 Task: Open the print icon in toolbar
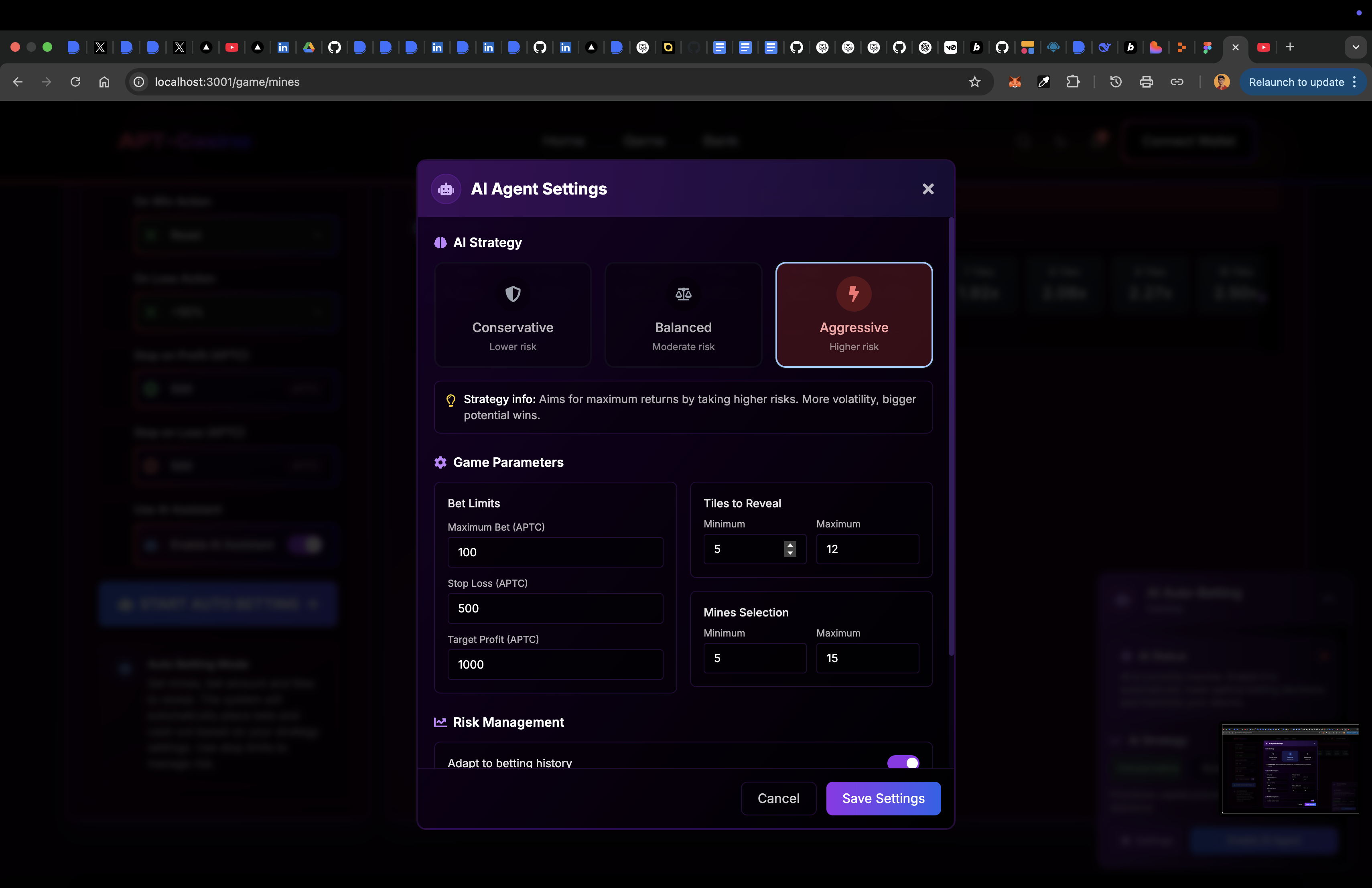click(x=1146, y=82)
